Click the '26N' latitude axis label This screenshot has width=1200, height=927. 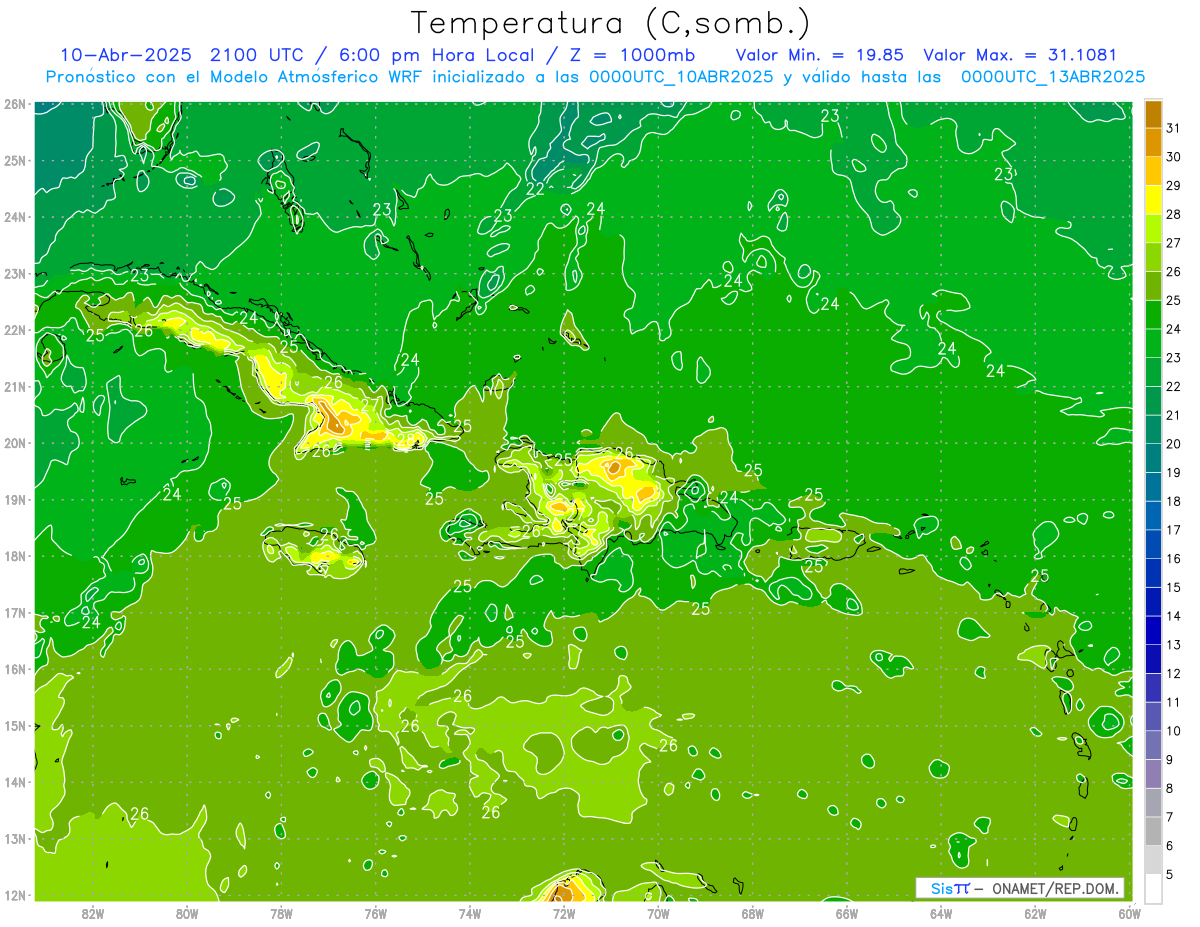click(15, 104)
